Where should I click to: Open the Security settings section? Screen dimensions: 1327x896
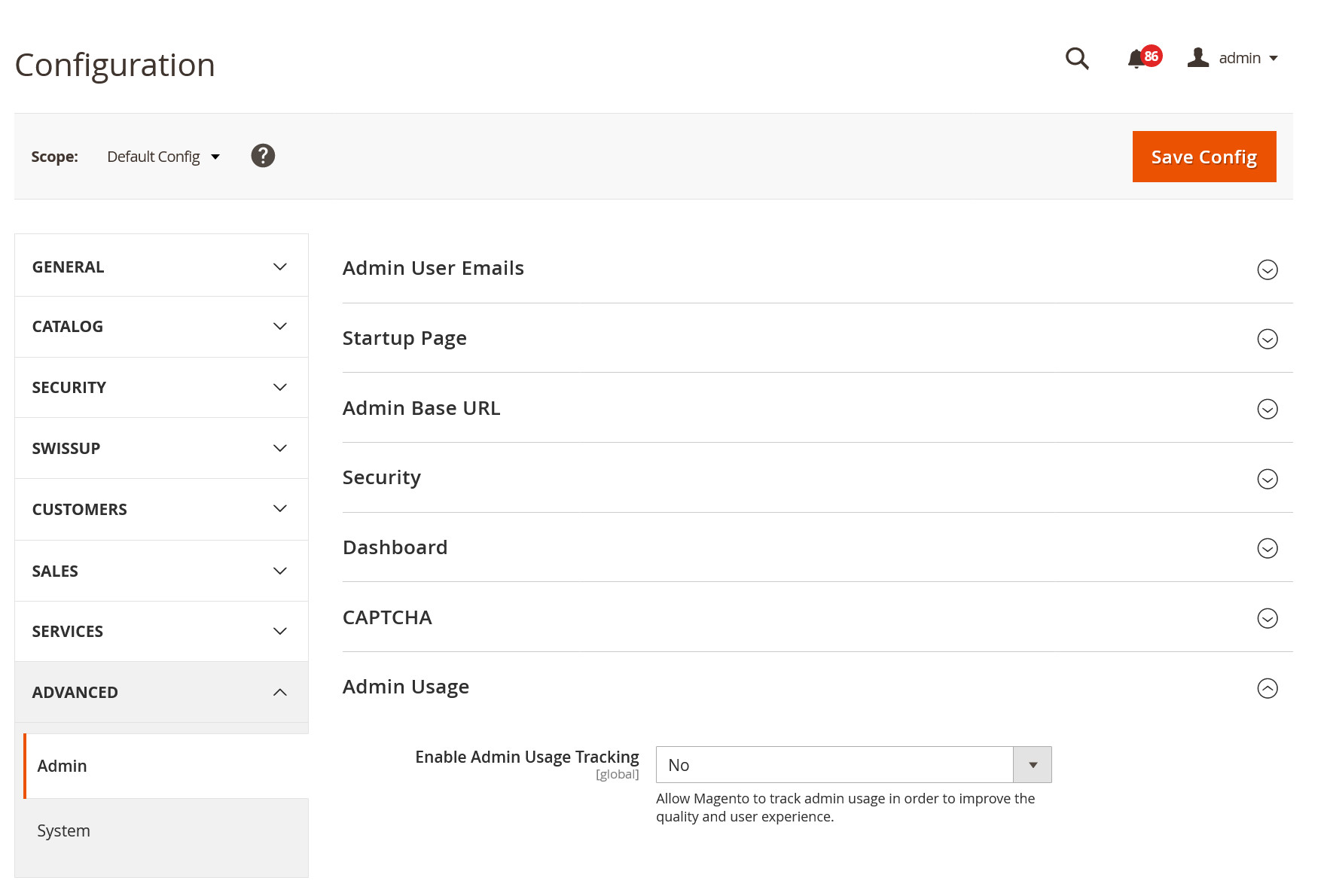(382, 477)
